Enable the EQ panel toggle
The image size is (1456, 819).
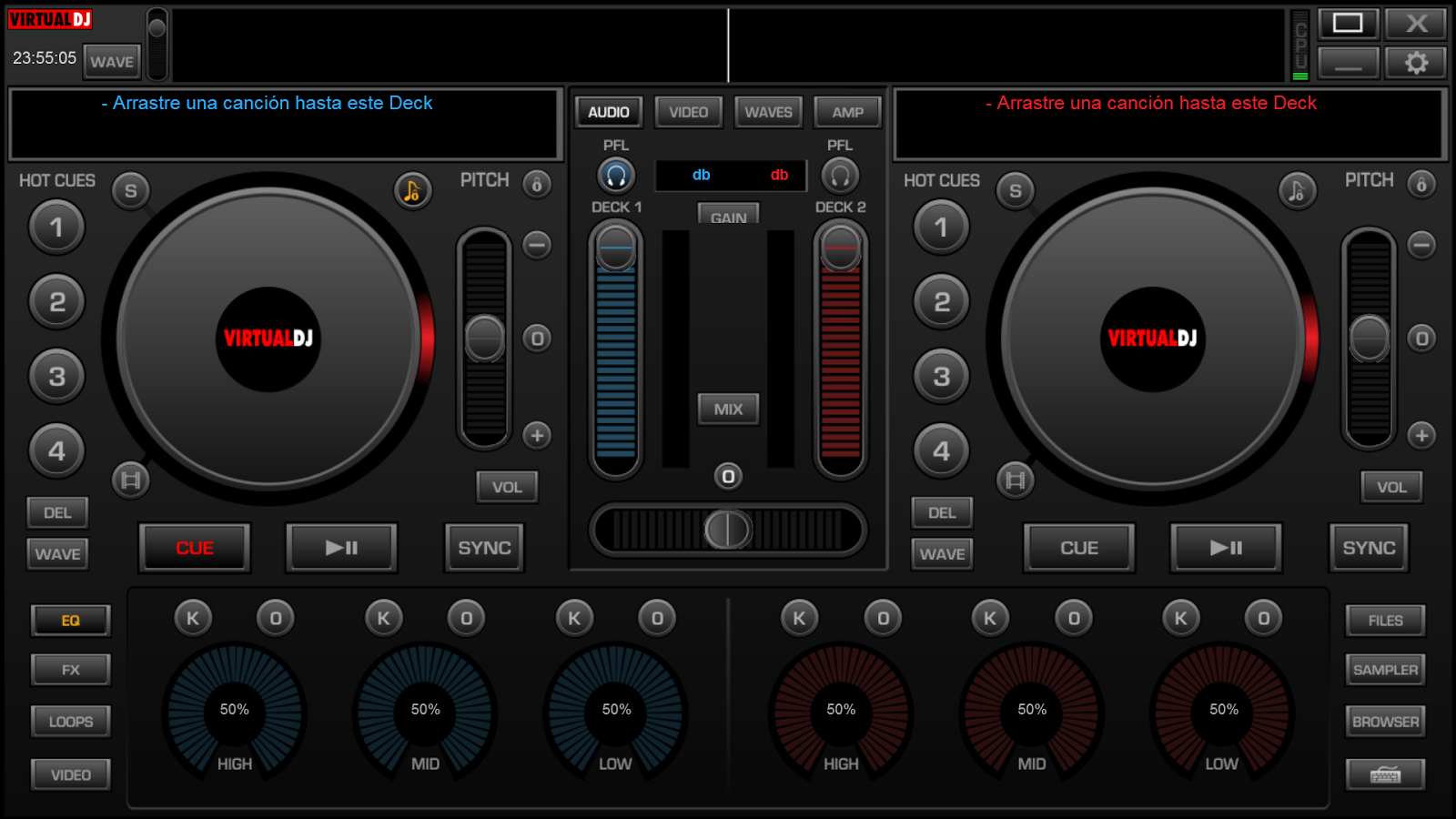pyautogui.click(x=70, y=621)
